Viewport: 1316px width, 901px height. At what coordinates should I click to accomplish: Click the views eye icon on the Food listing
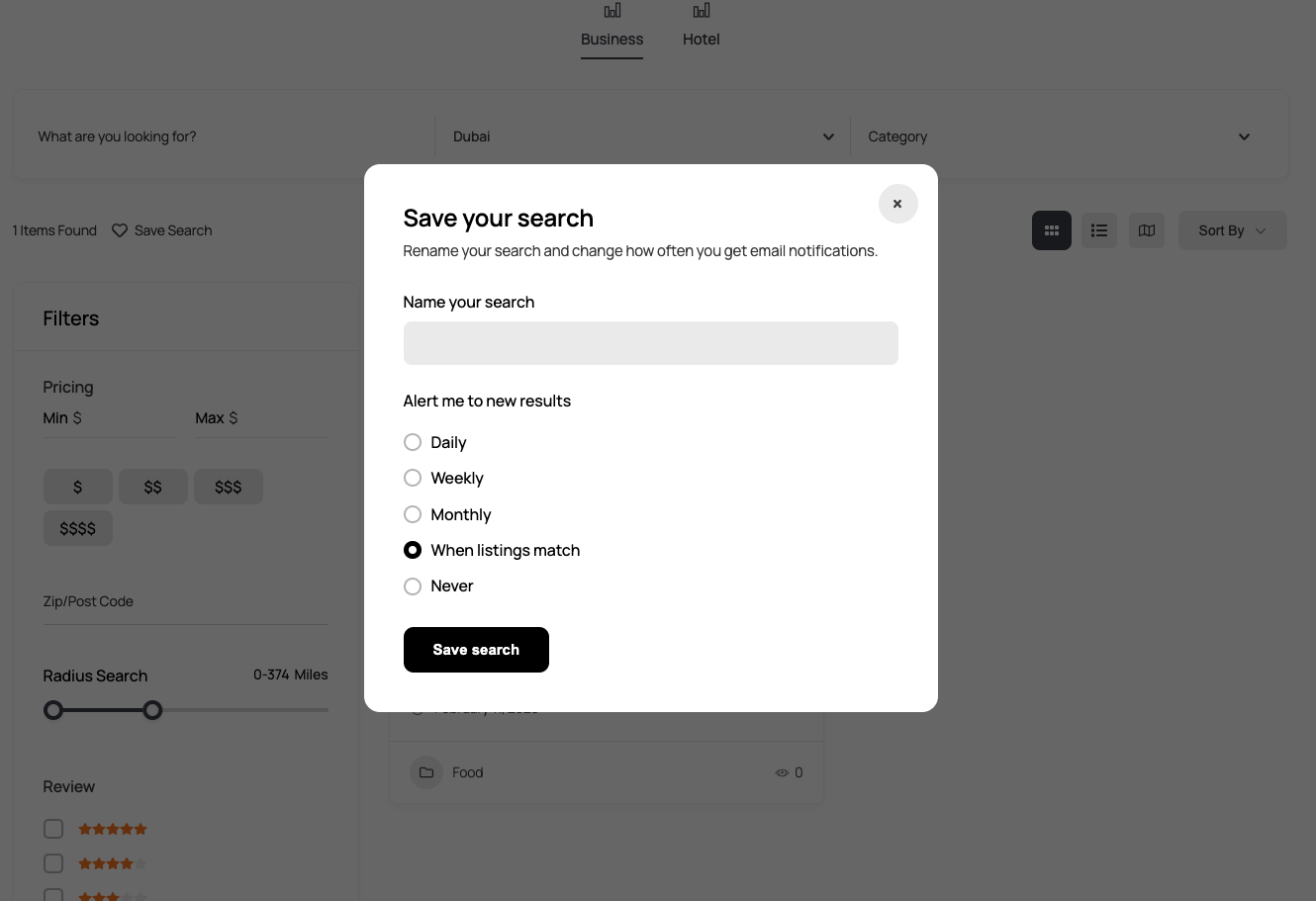point(782,772)
